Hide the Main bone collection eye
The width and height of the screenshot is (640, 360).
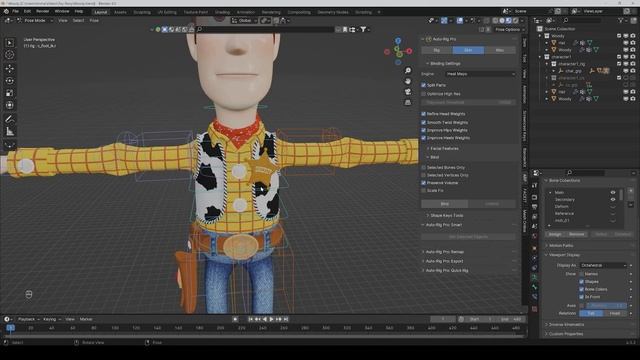point(613,192)
